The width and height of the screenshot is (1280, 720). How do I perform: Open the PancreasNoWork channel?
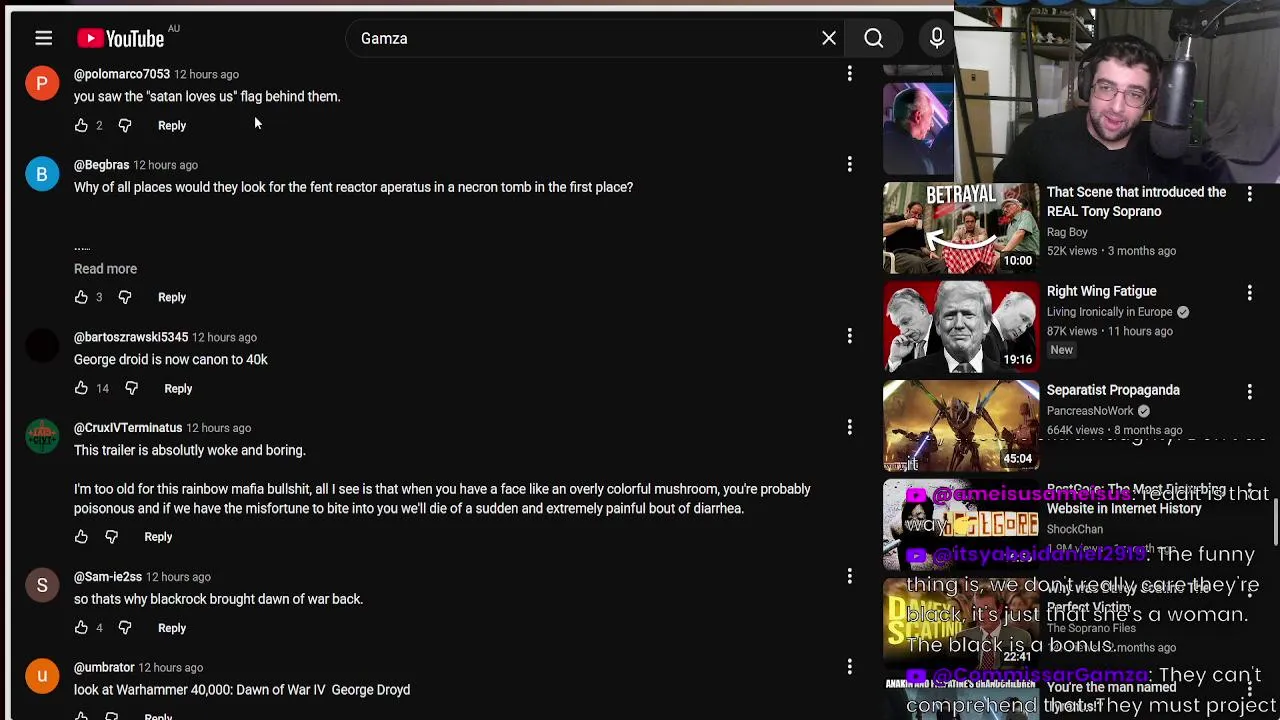click(x=1090, y=411)
